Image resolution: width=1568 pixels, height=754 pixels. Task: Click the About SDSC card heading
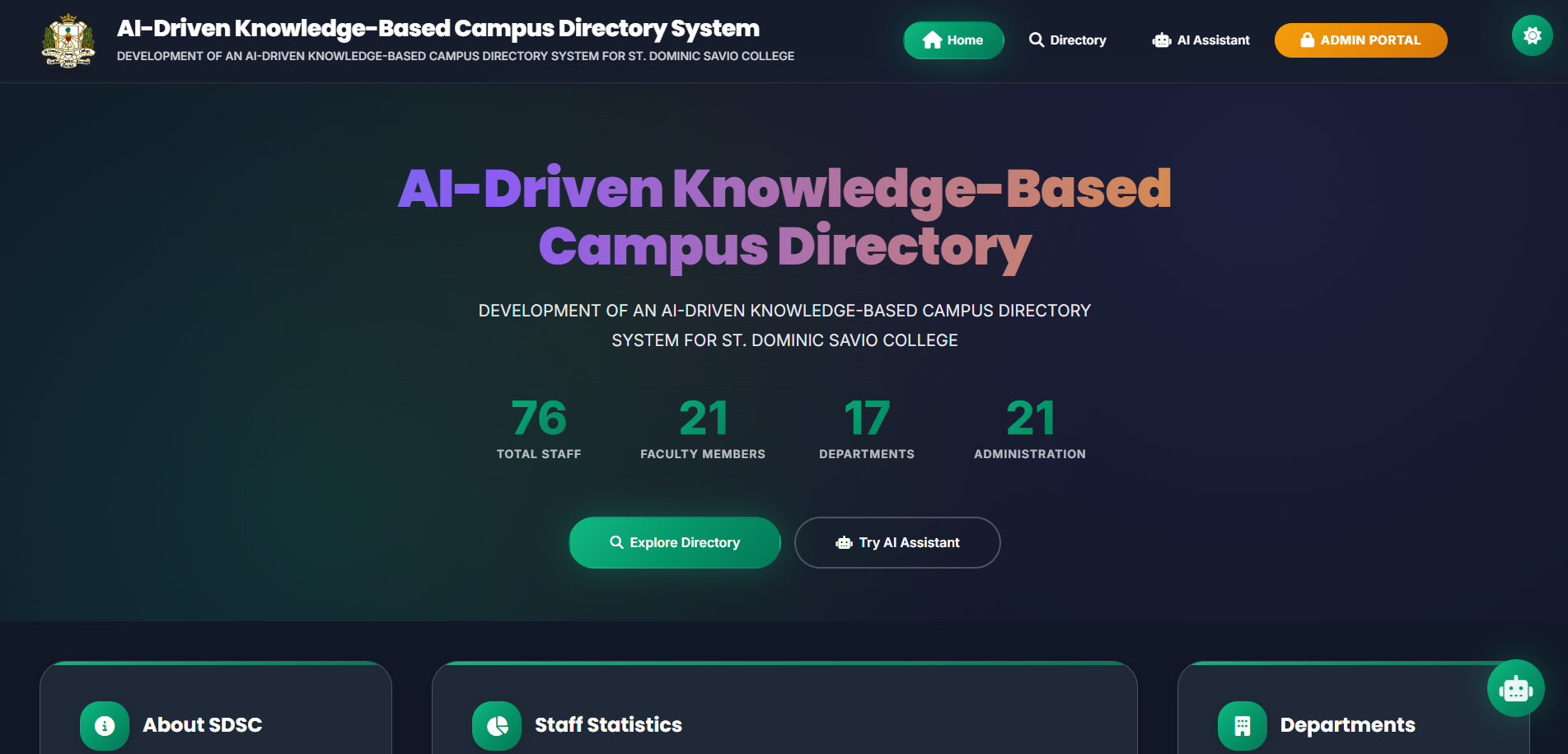[203, 725]
